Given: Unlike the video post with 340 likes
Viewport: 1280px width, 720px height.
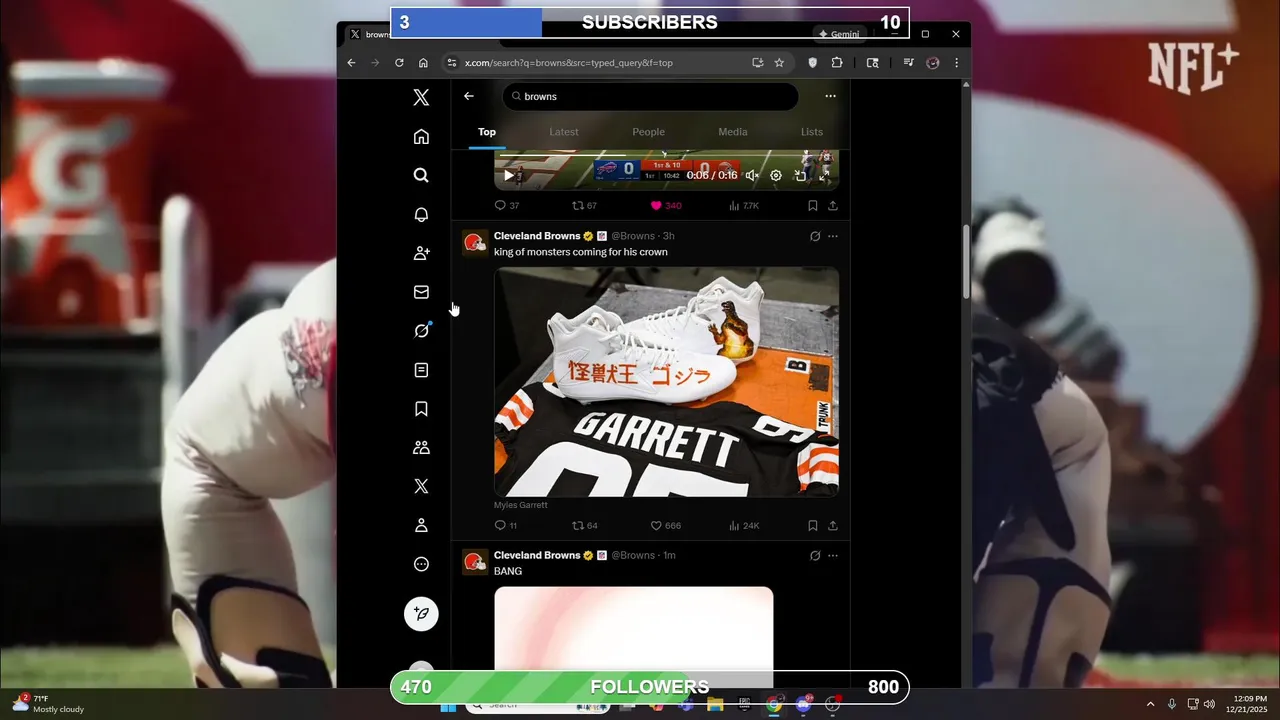Looking at the screenshot, I should click(665, 205).
